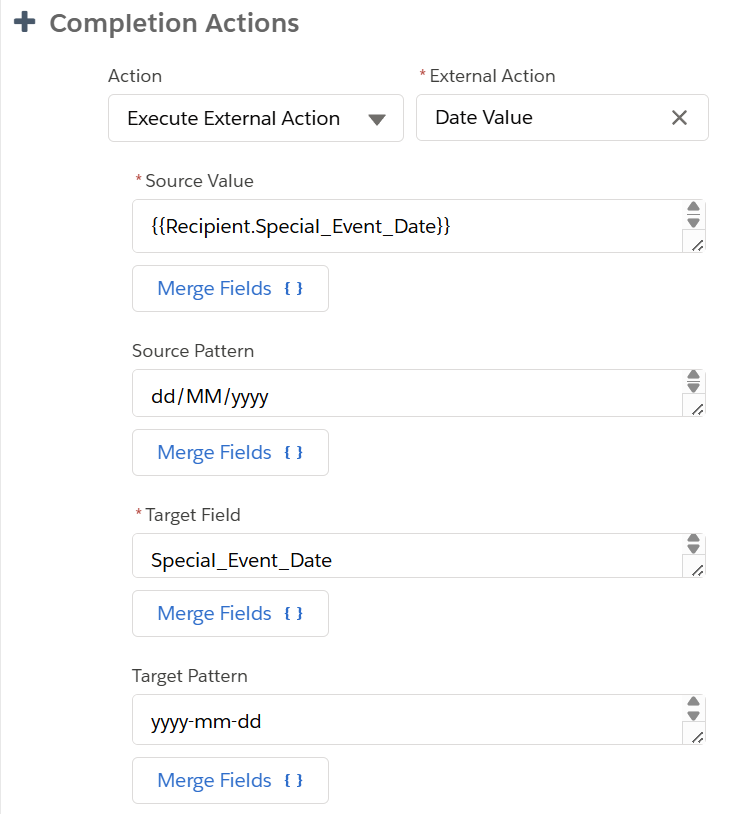Click the down arrow in Source Value field
This screenshot has height=814, width=737.
coord(693,222)
